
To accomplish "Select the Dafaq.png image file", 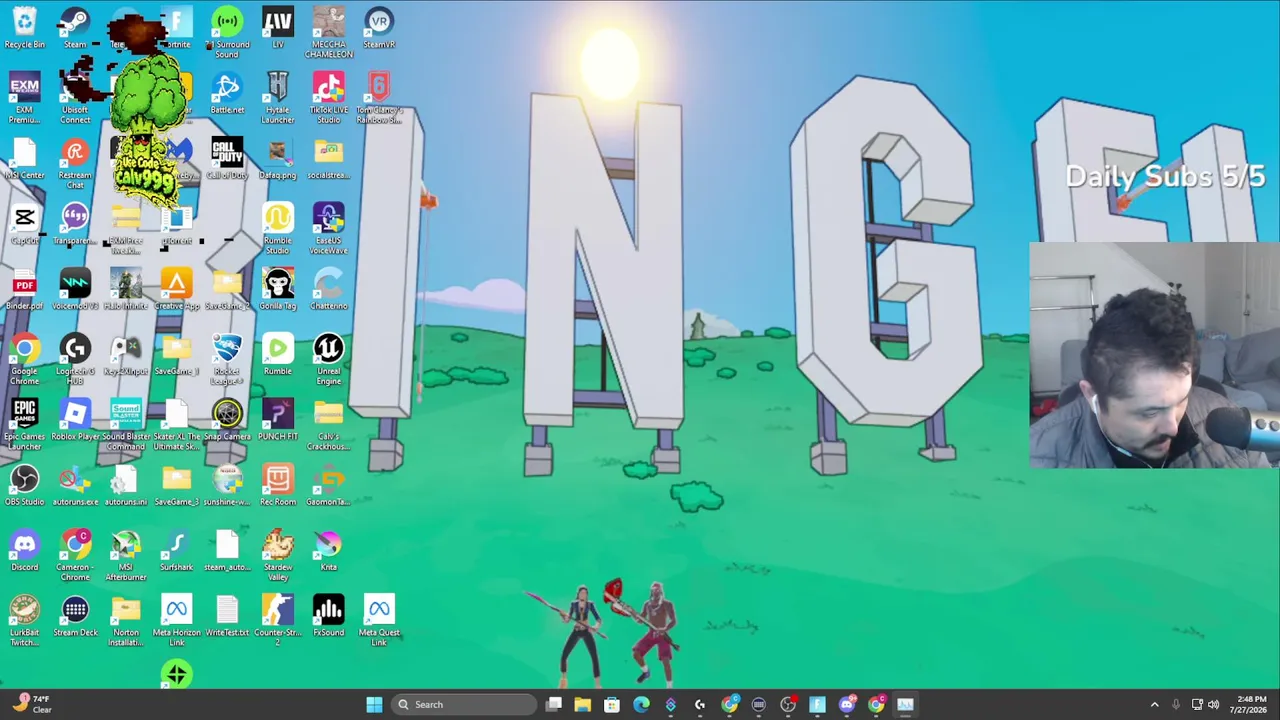I will click(278, 159).
